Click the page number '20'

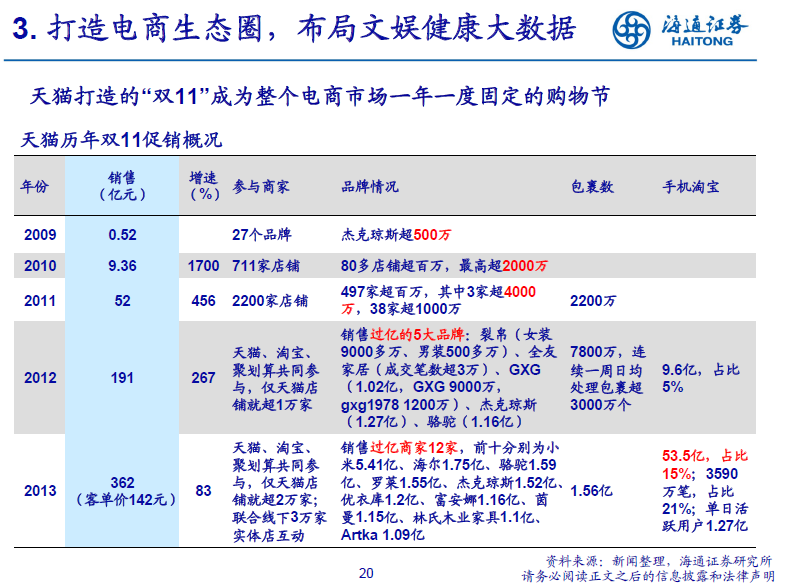366,573
